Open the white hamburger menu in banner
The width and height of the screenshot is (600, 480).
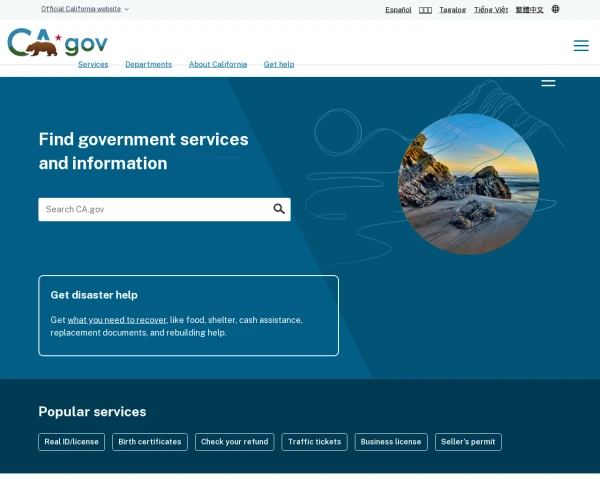(548, 83)
